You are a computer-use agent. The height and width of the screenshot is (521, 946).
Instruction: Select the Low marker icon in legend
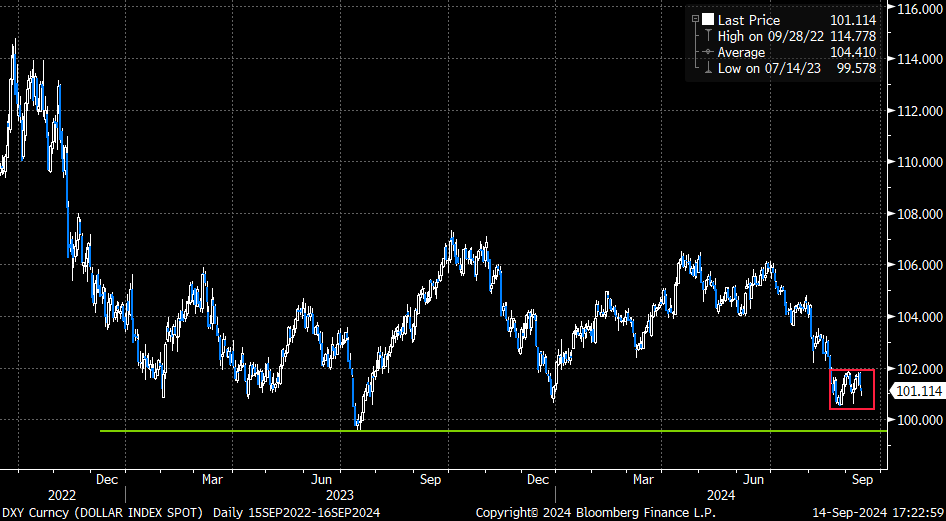(x=708, y=68)
